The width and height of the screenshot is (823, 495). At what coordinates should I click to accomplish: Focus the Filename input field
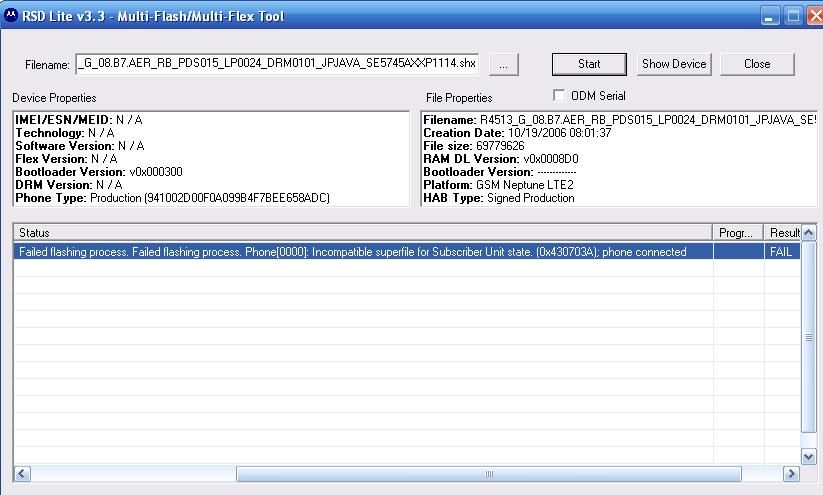(x=277, y=64)
